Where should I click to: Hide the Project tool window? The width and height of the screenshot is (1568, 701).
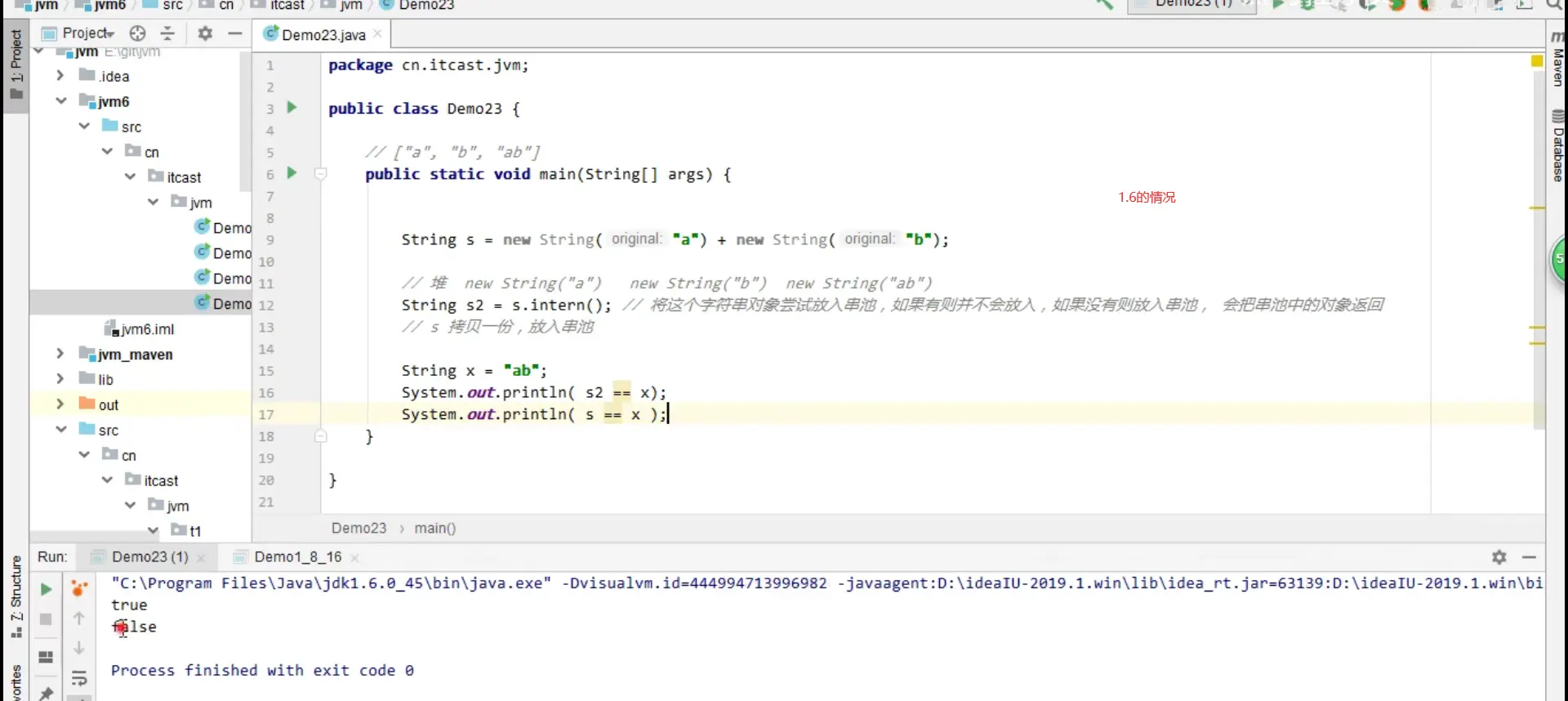point(235,33)
